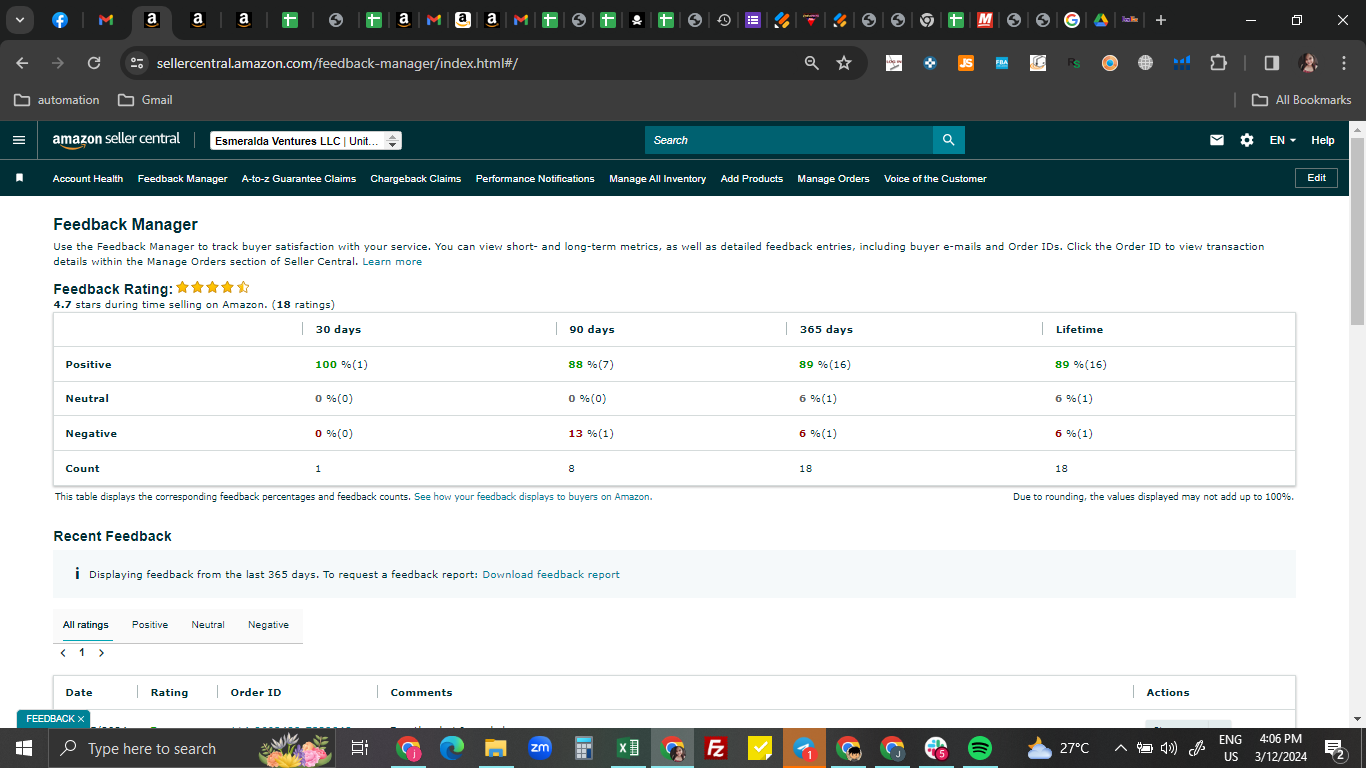Close the FEEDBACK widget with its X
This screenshot has height=768, width=1366.
point(81,719)
